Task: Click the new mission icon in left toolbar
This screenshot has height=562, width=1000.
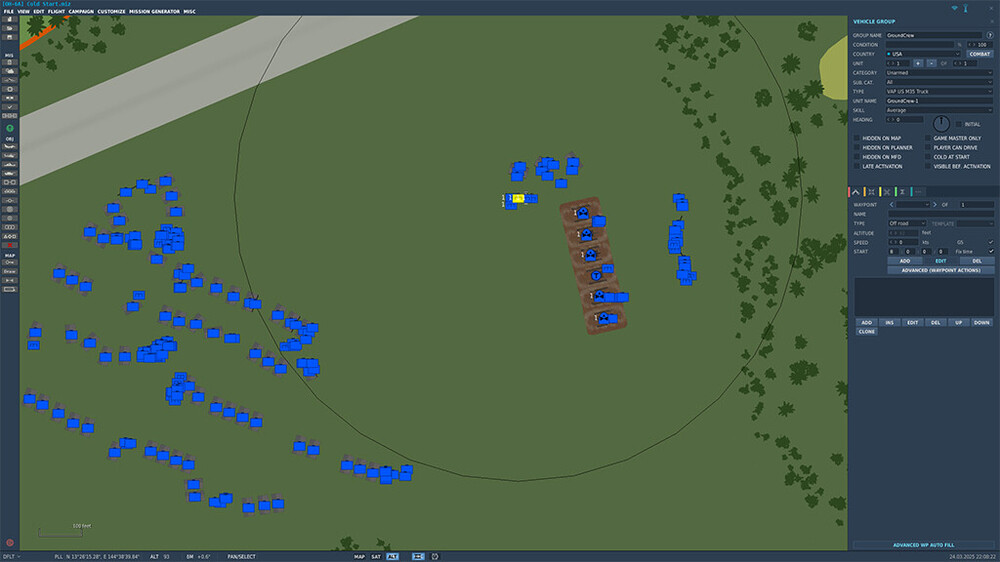Action: pos(10,20)
